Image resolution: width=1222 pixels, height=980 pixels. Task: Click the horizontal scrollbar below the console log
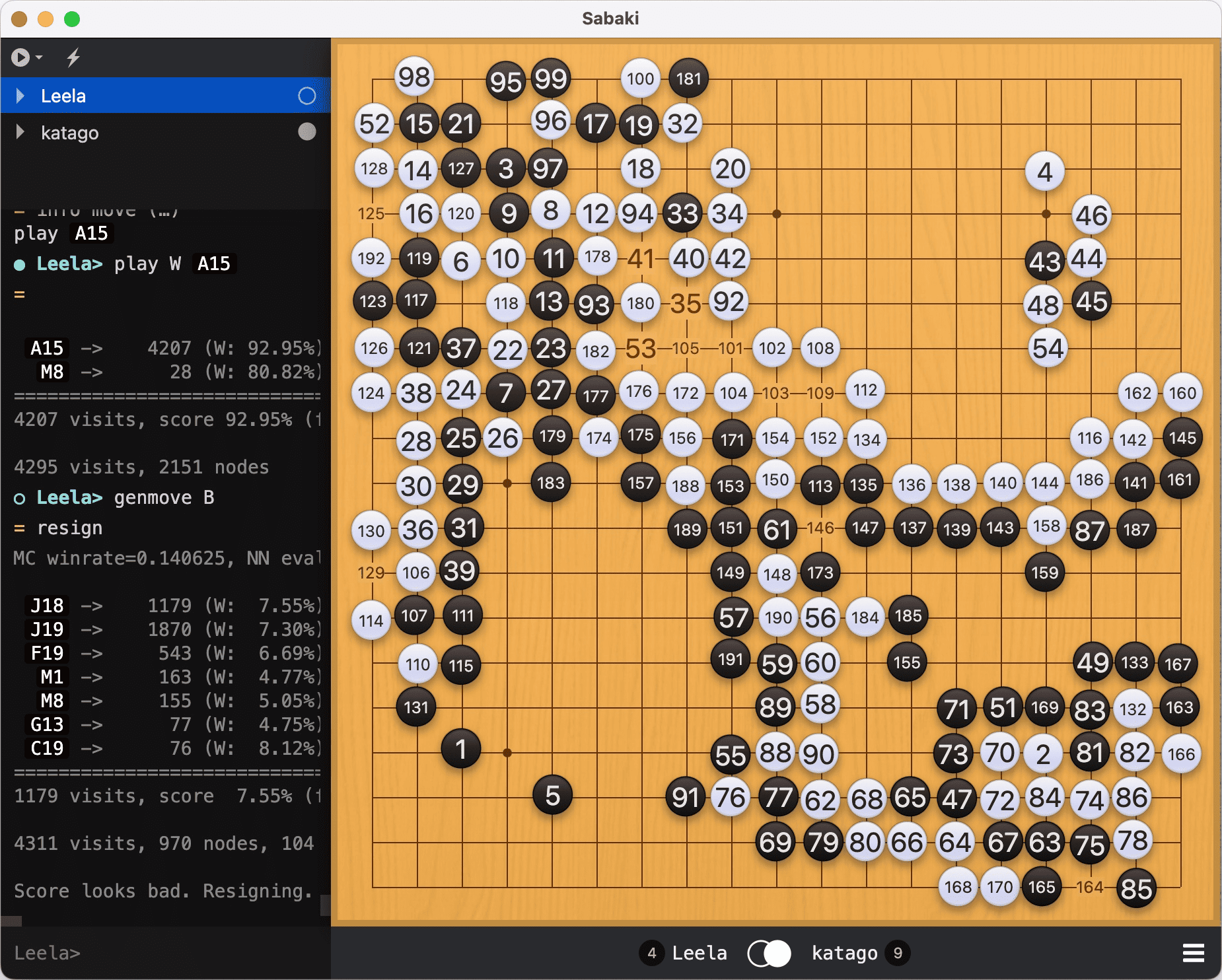(12, 921)
